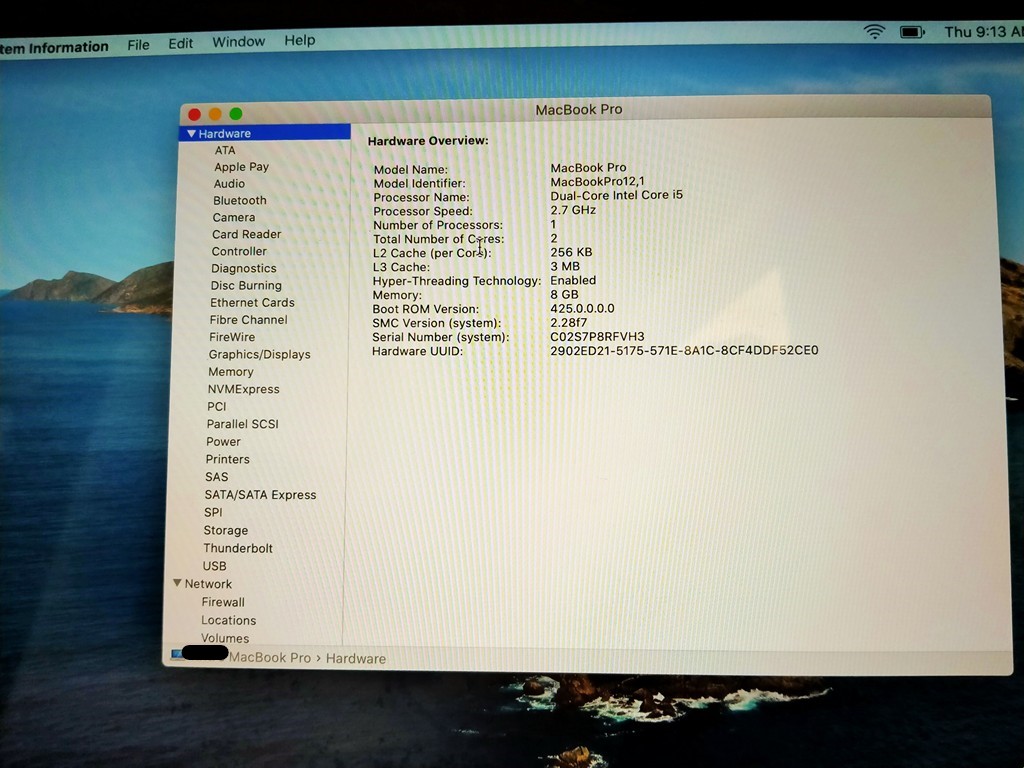Image resolution: width=1024 pixels, height=768 pixels.
Task: Click the SMC version 2.28f7
Action: tap(569, 323)
